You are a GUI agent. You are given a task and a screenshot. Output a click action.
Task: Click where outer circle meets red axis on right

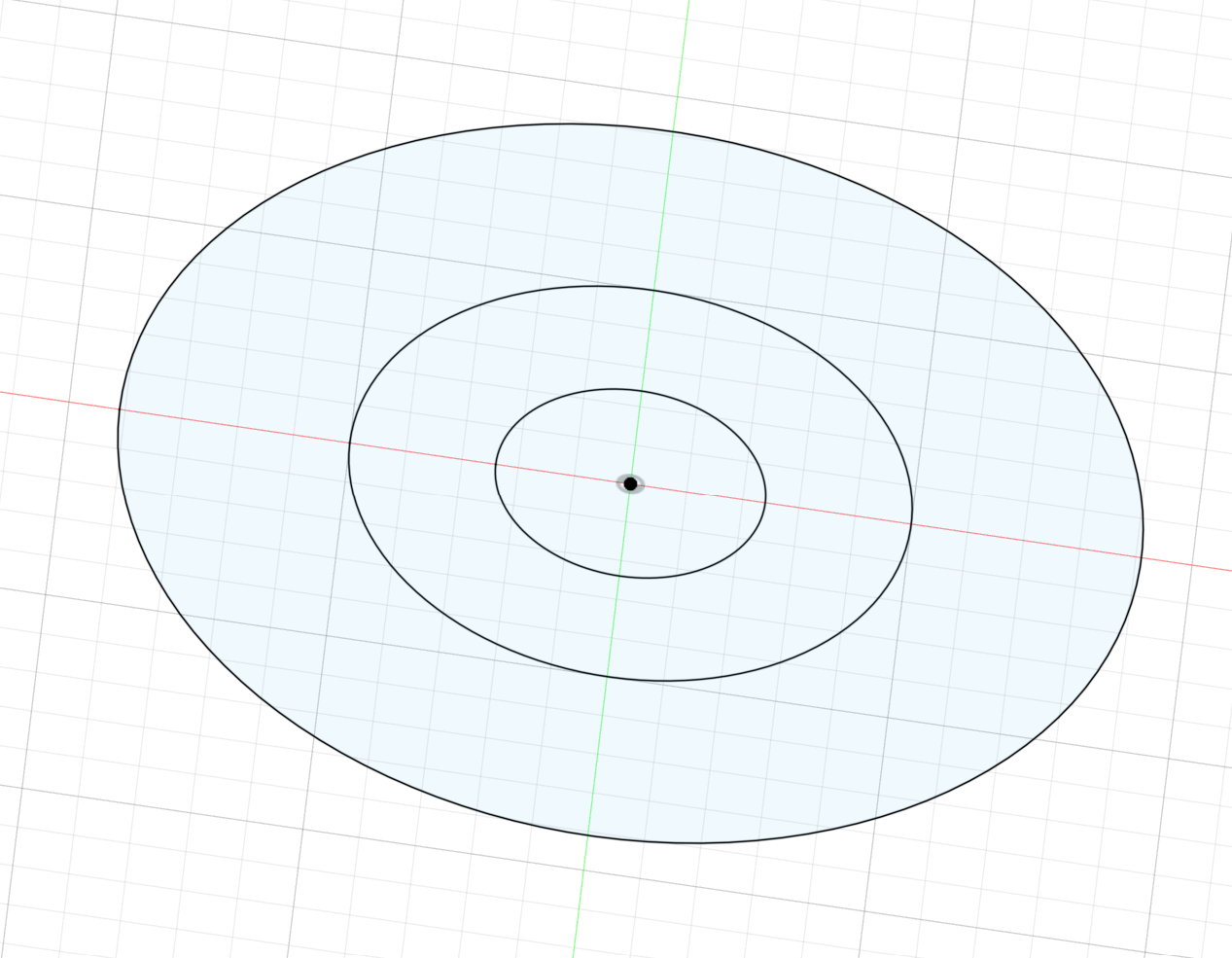tap(1142, 557)
